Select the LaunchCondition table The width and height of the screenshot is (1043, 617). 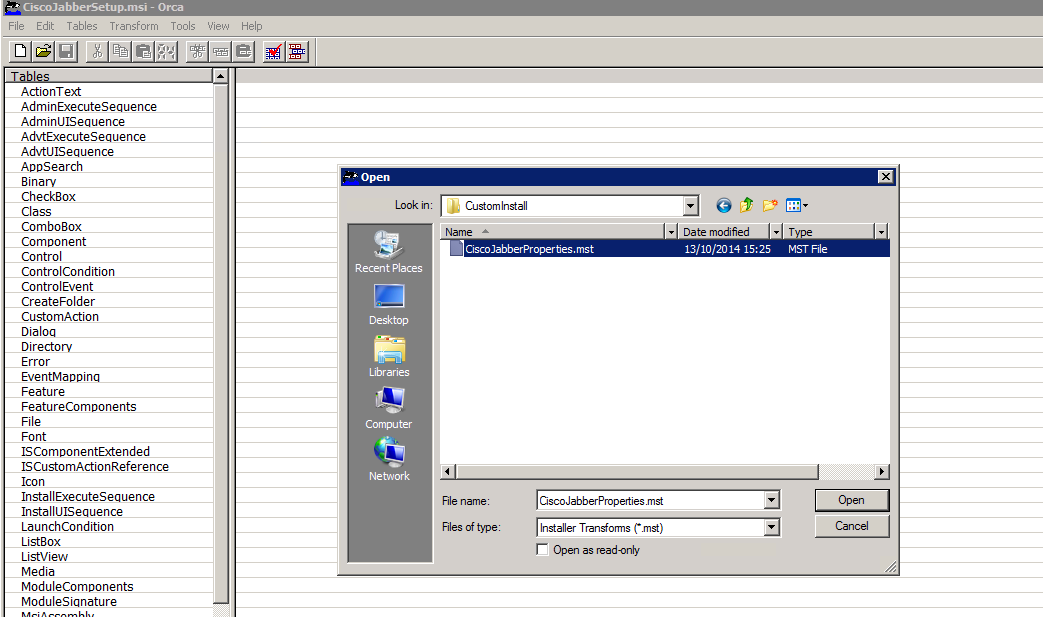[x=67, y=527]
